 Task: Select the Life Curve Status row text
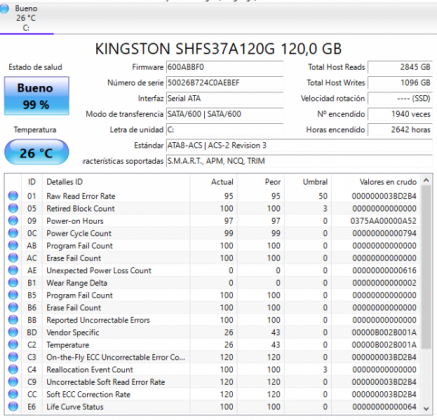tap(75, 407)
